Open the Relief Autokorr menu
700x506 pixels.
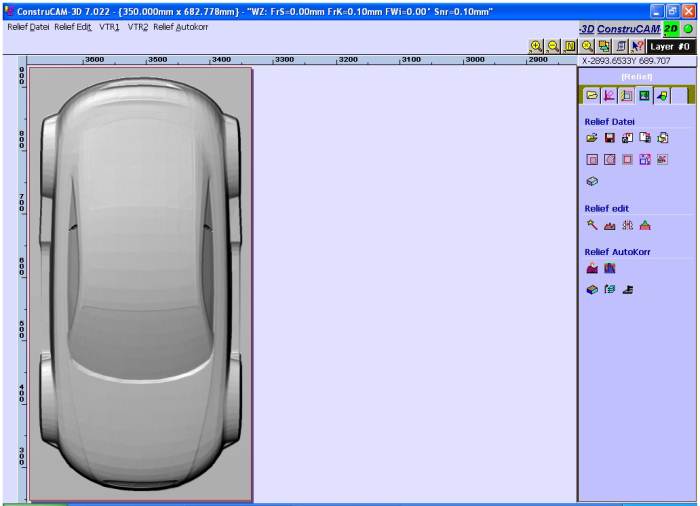tap(180, 26)
